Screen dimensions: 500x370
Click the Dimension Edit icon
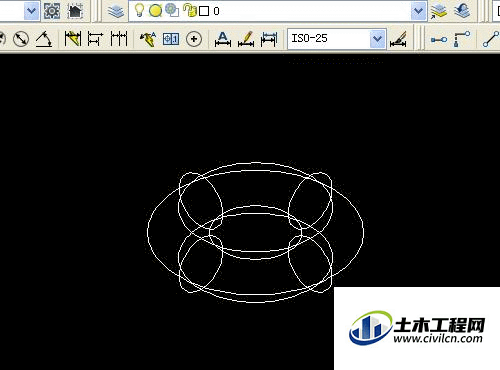(x=223, y=39)
